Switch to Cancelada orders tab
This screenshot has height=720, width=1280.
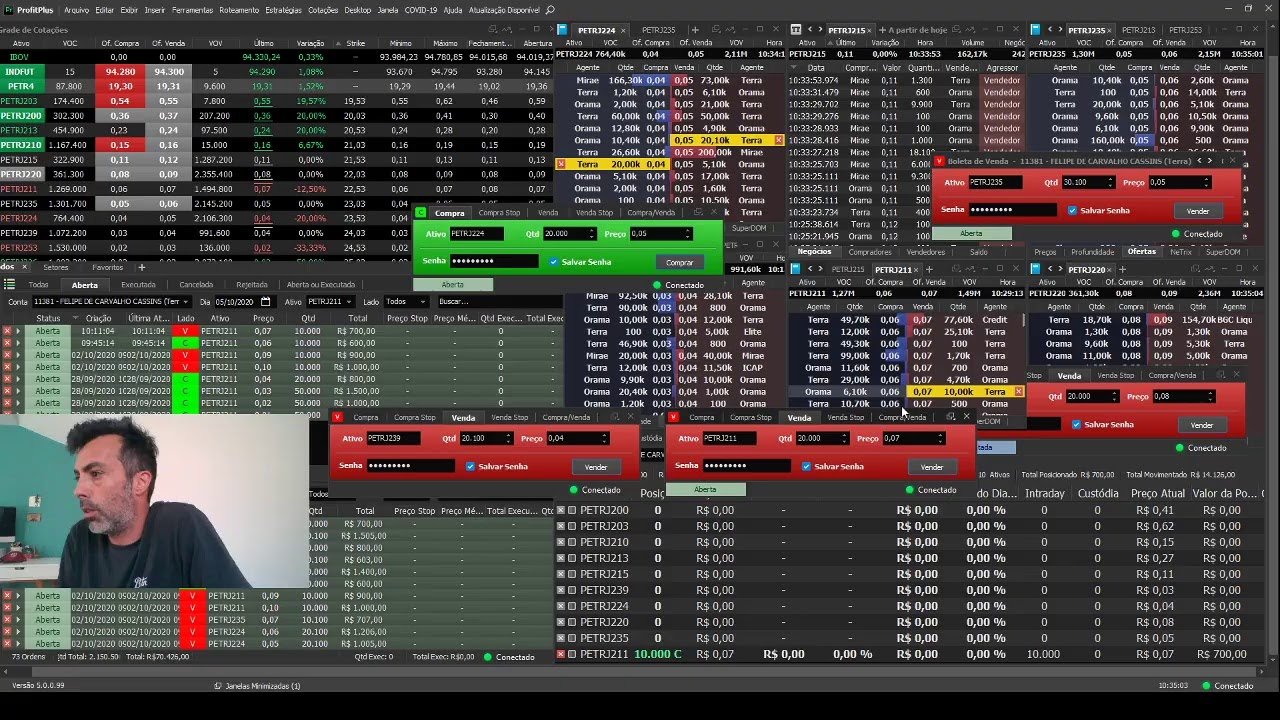[x=196, y=285]
